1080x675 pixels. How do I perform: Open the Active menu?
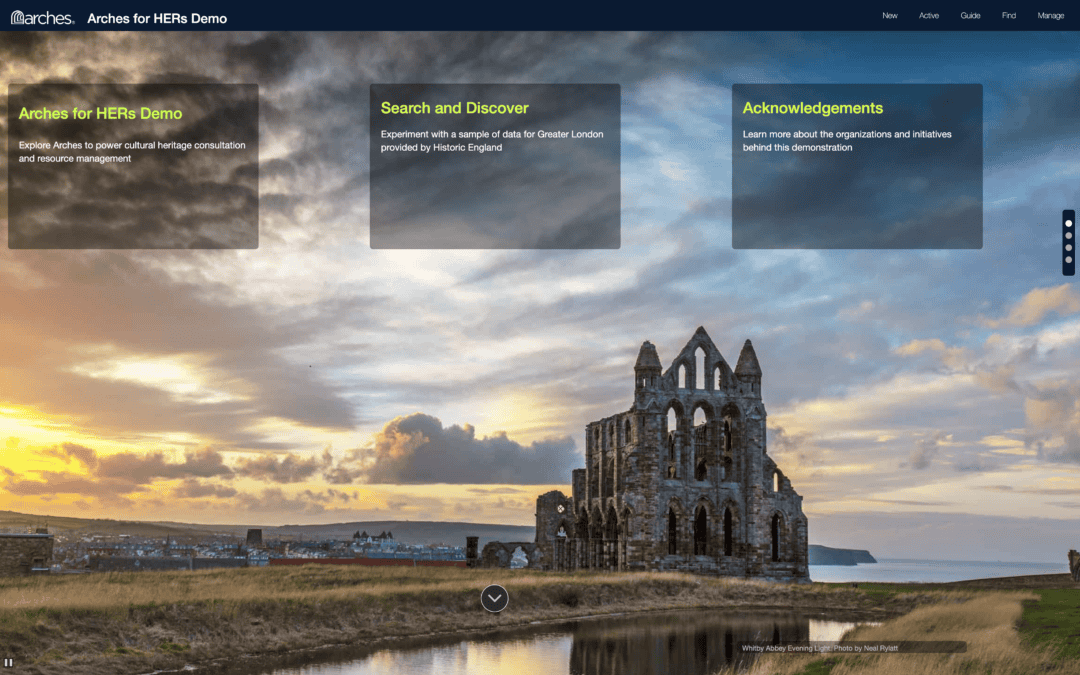[929, 15]
